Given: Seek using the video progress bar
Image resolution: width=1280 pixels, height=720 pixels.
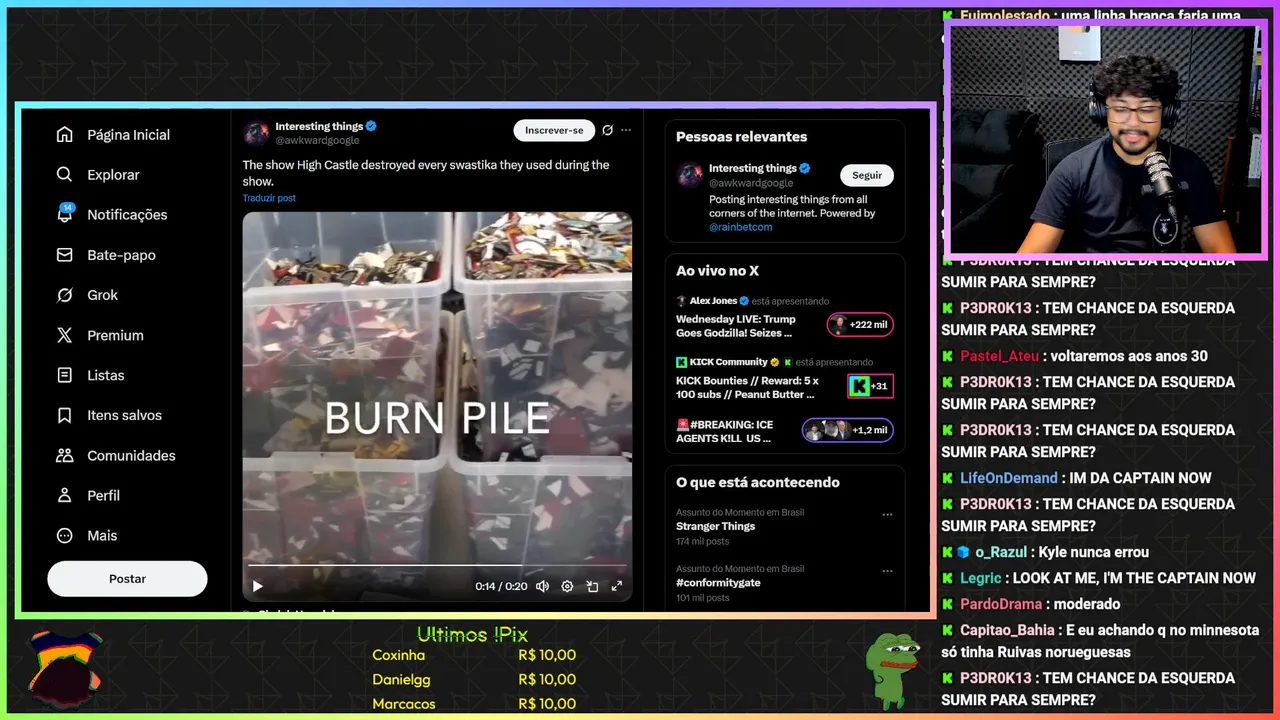Looking at the screenshot, I should click(437, 566).
